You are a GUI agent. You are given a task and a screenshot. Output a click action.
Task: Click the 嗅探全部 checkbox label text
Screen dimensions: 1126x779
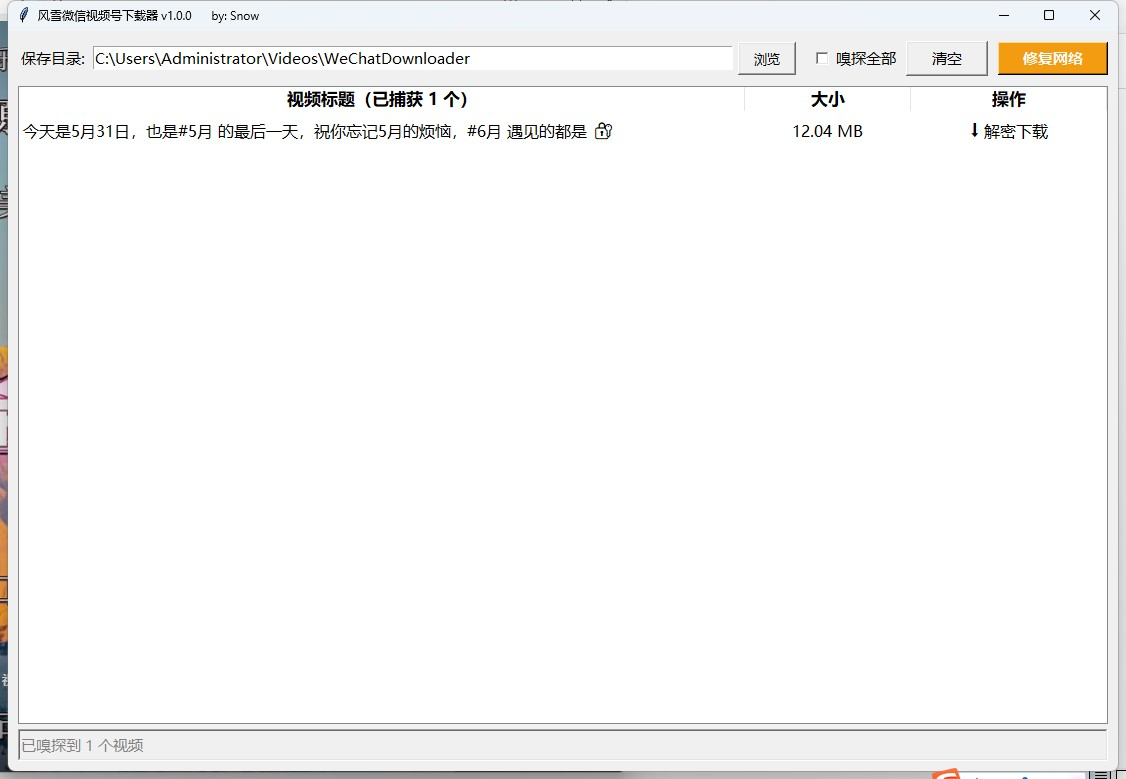(x=866, y=59)
